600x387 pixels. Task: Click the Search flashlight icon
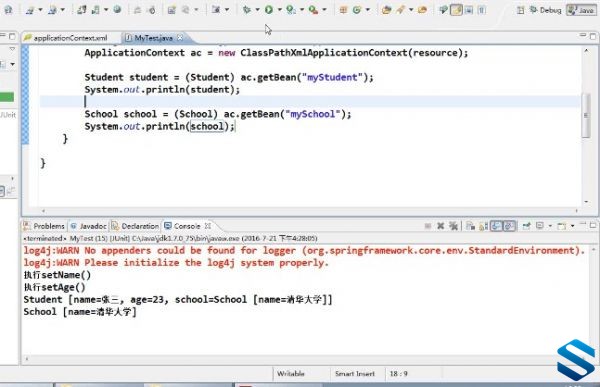click(401, 10)
